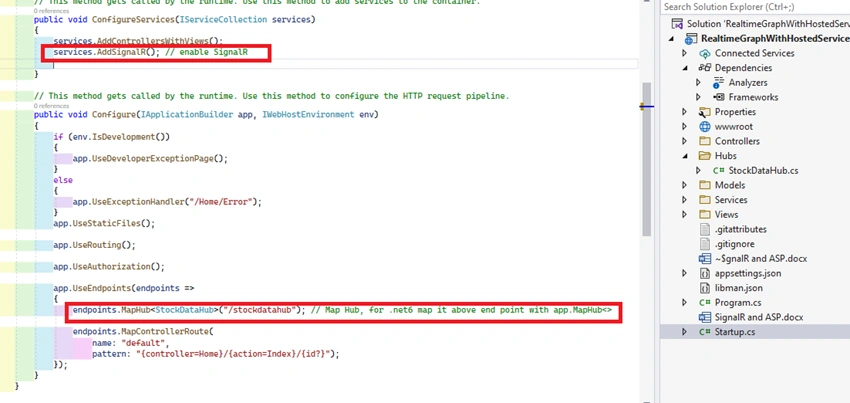This screenshot has height=403, width=850.
Task: Expand the appsettings.json node
Action: [x=684, y=273]
